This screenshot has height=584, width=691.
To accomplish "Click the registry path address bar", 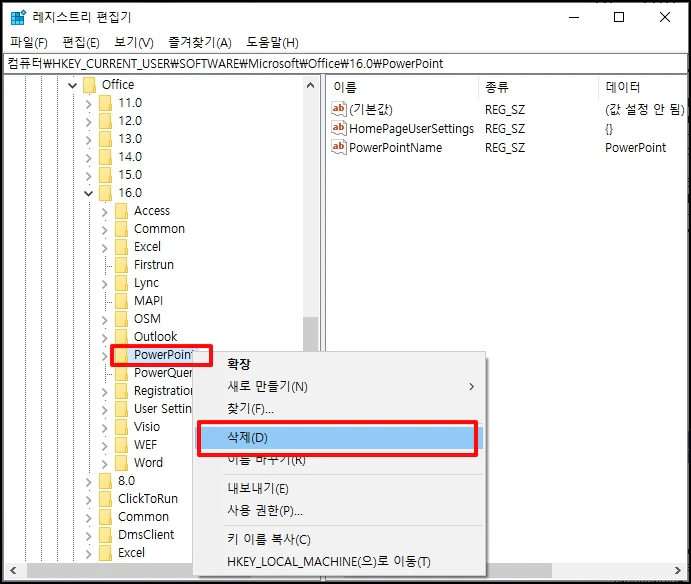I will pyautogui.click(x=346, y=64).
